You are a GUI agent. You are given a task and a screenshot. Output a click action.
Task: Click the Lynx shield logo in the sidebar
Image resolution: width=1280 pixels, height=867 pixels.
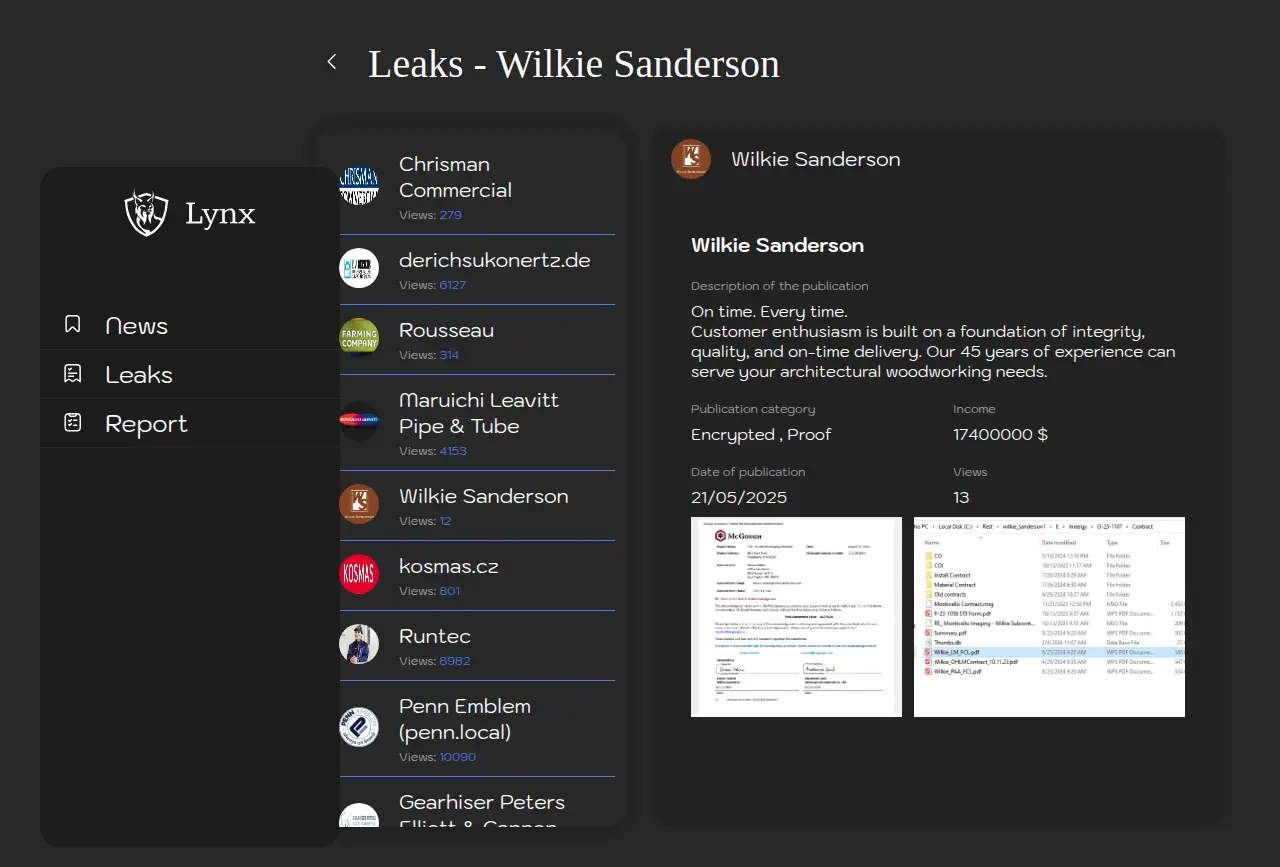coord(146,213)
